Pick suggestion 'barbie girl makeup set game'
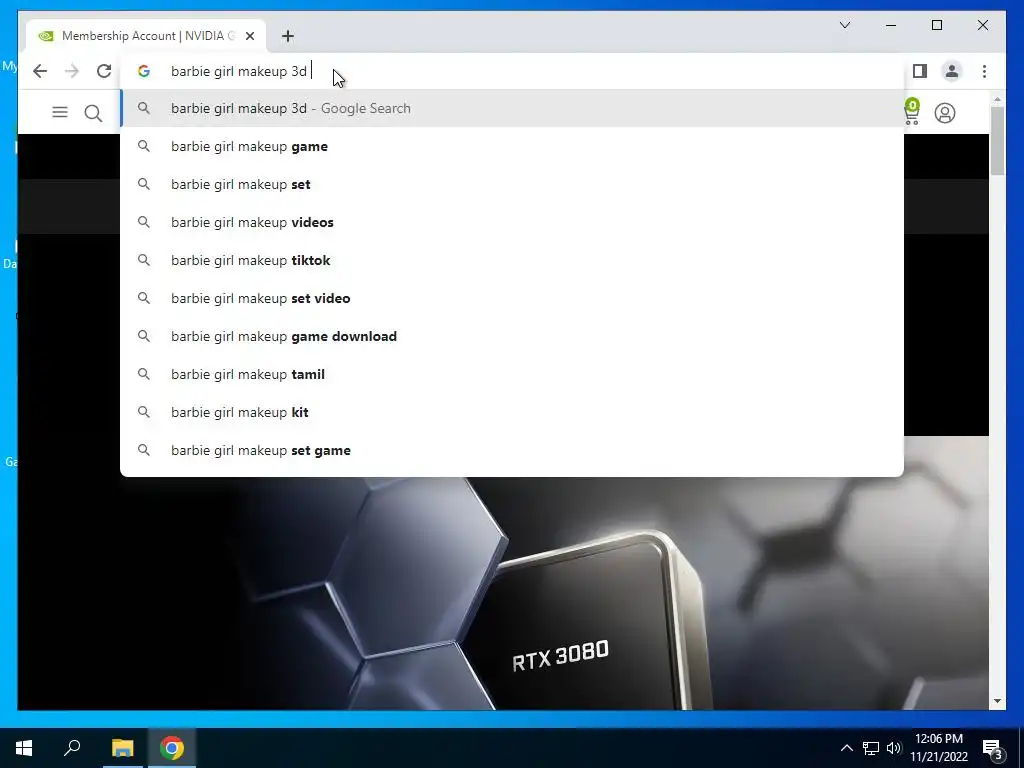 click(512, 450)
